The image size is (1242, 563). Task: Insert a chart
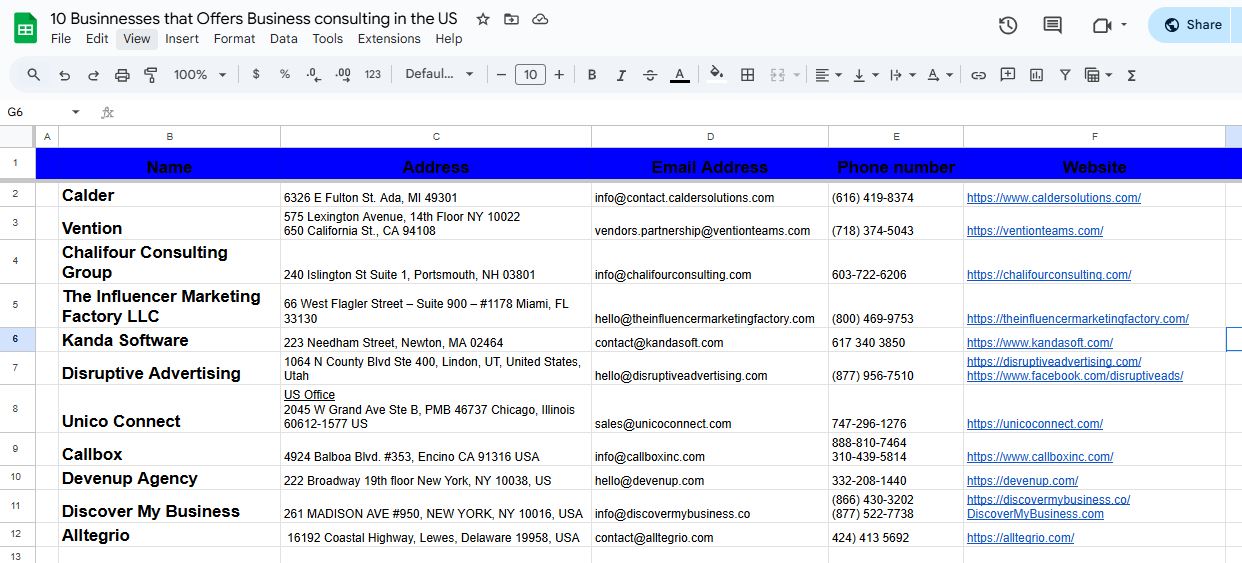point(1036,75)
